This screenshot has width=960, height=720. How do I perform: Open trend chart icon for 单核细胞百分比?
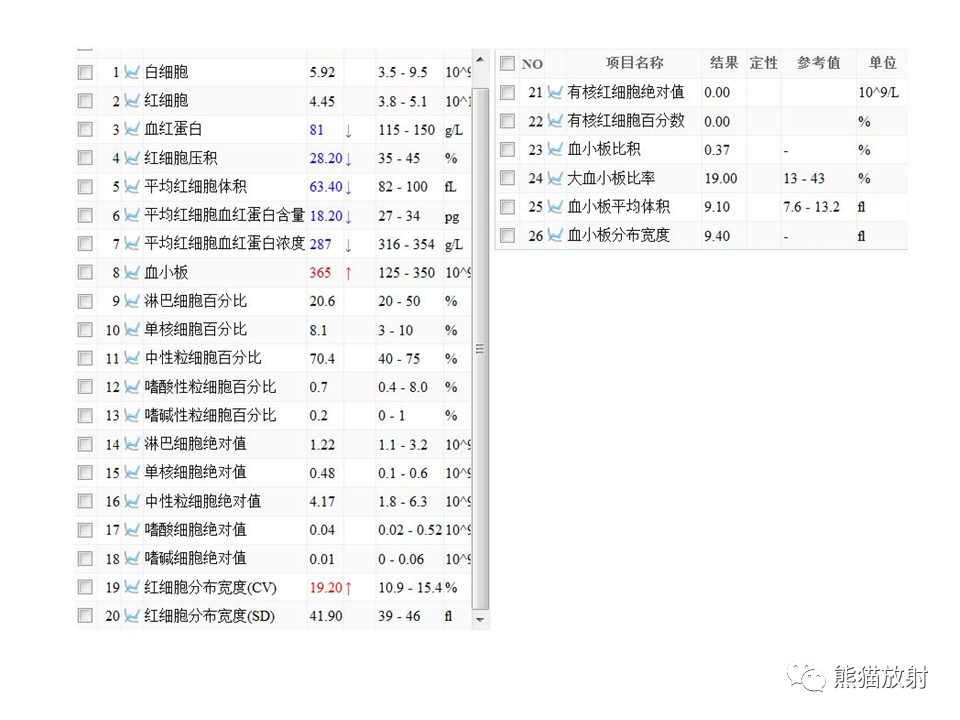tap(132, 329)
